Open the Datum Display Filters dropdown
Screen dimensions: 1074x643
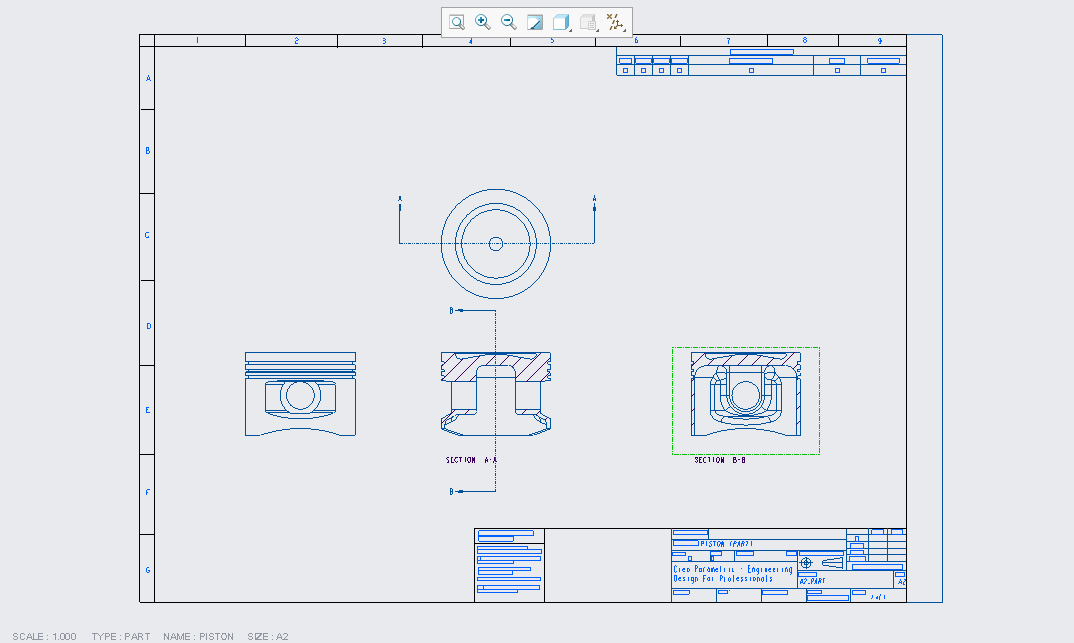(616, 22)
